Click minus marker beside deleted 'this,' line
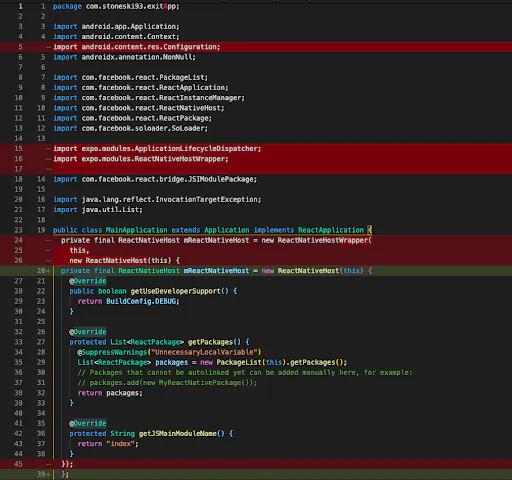The image size is (512, 480). click(48, 250)
